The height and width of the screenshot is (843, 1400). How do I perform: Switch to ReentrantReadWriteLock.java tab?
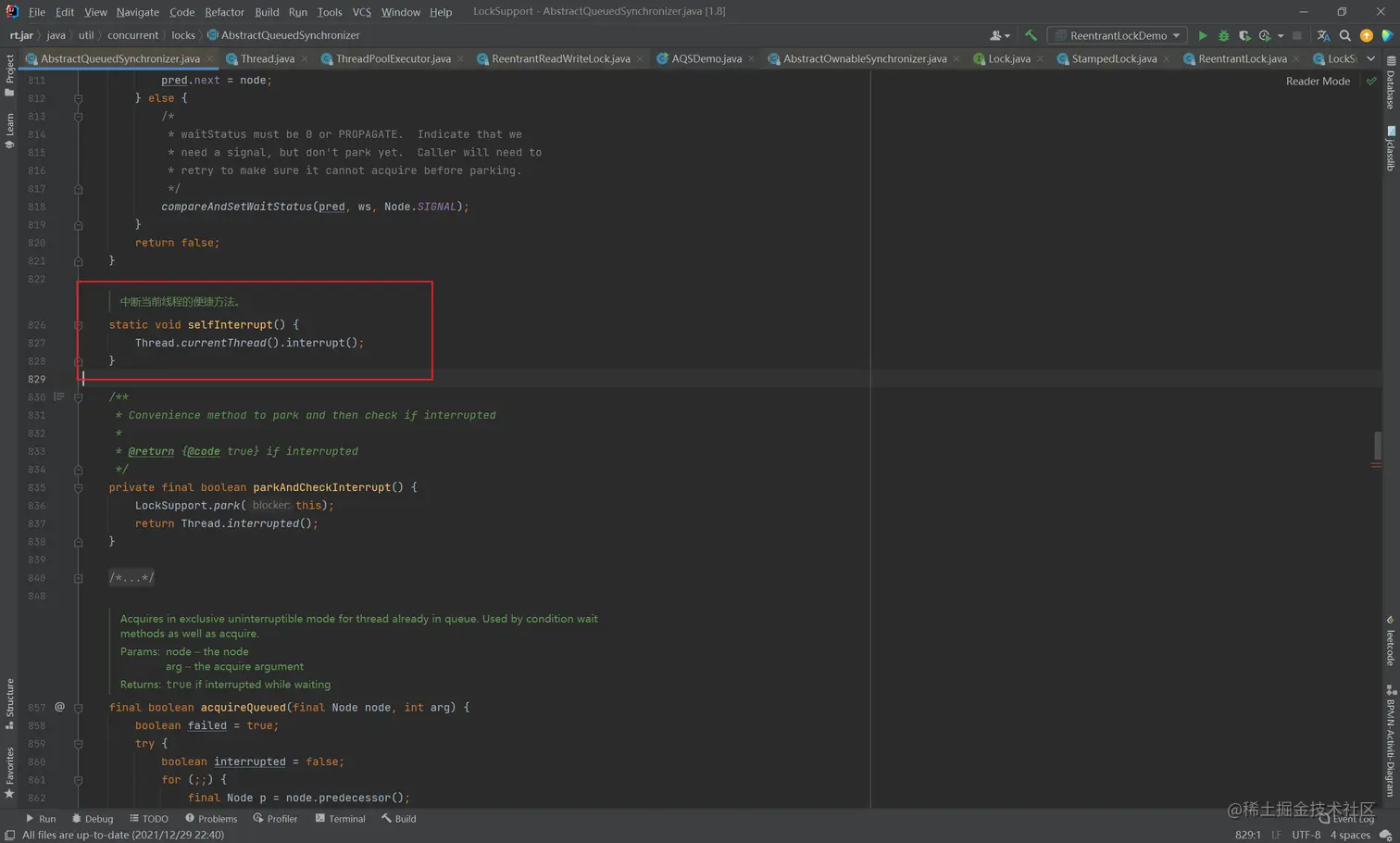tap(560, 58)
